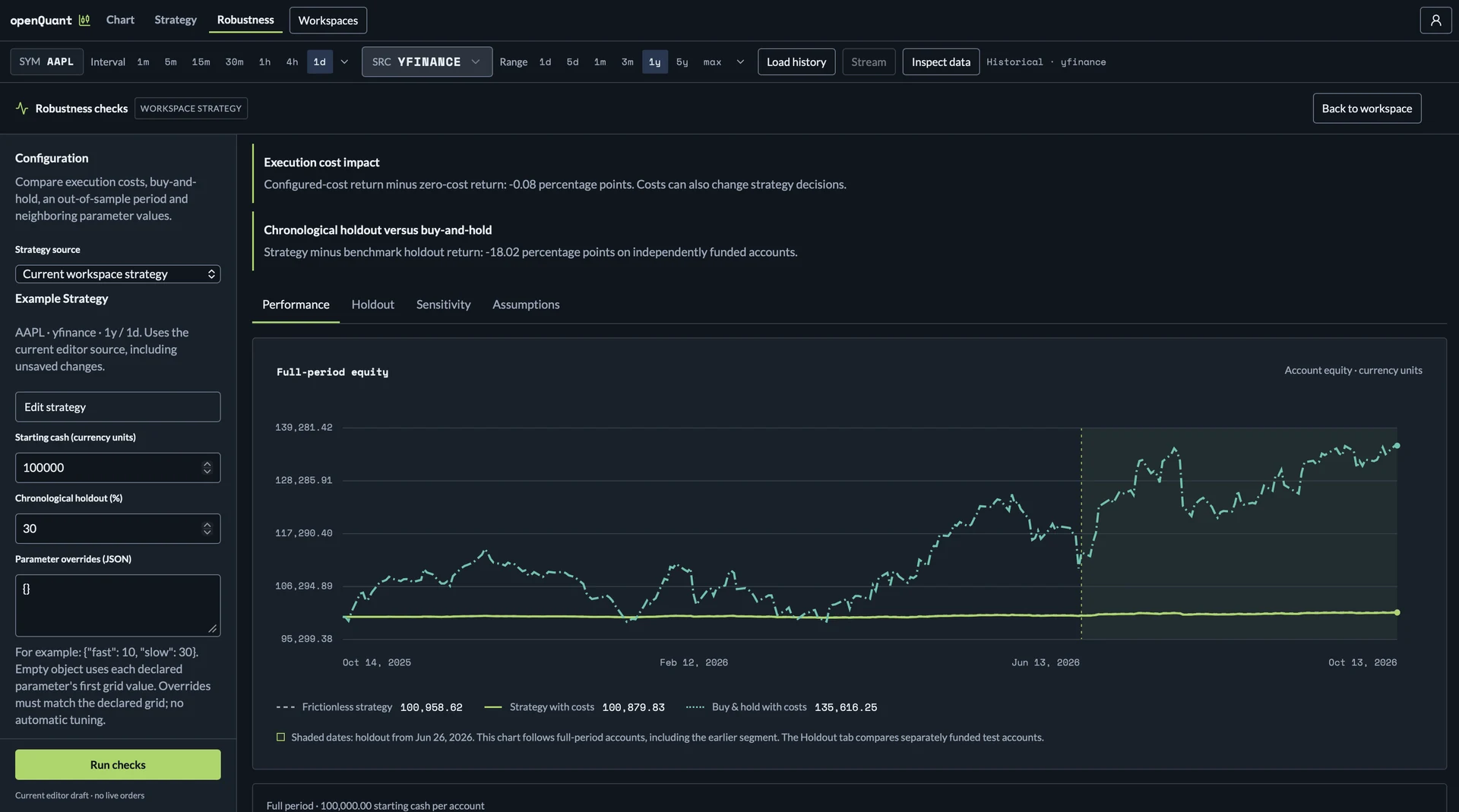Viewport: 1459px width, 812px height.
Task: Go to the Strategy nav item
Action: click(176, 20)
